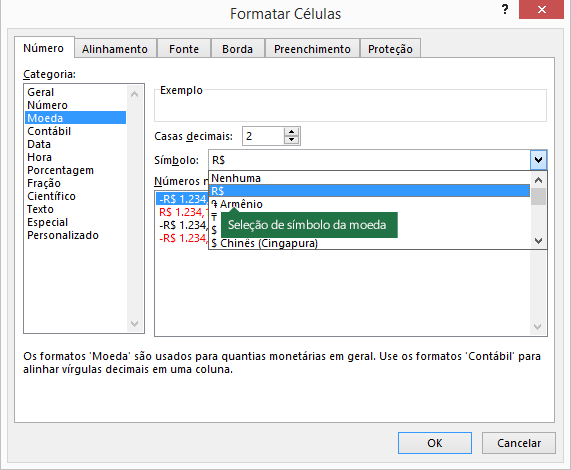Open help with question mark icon
This screenshot has width=571, height=470.
coord(505,9)
